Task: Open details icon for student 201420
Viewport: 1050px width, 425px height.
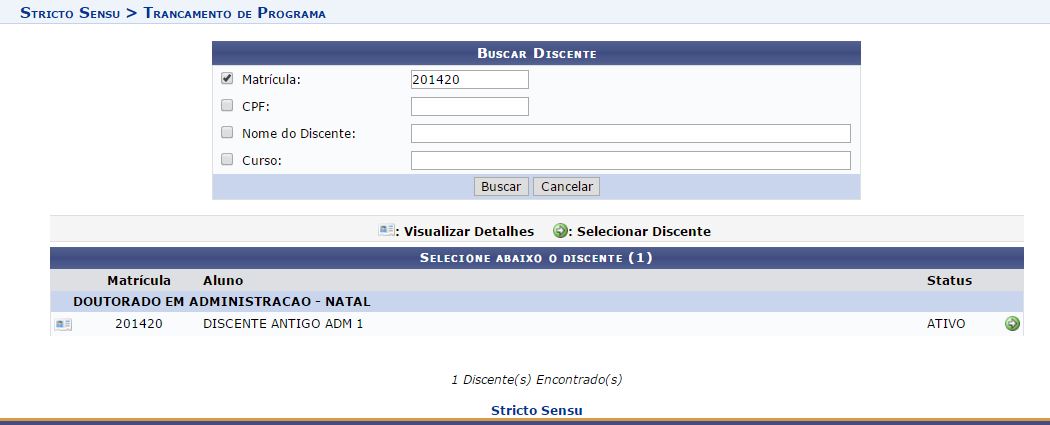Action: pyautogui.click(x=63, y=324)
